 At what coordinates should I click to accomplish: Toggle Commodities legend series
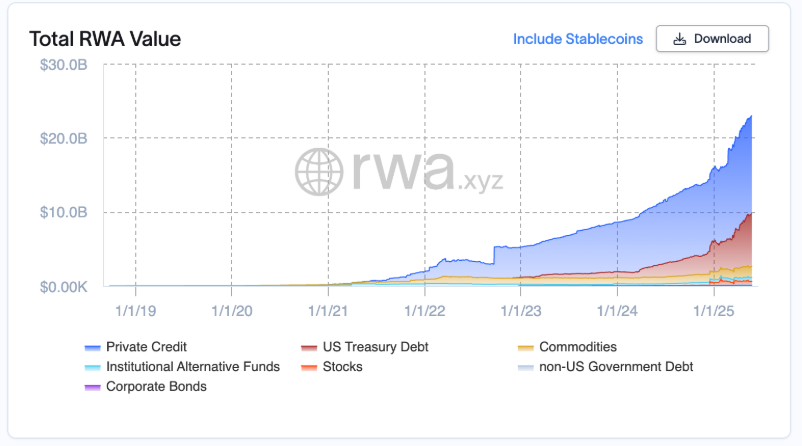coord(578,347)
